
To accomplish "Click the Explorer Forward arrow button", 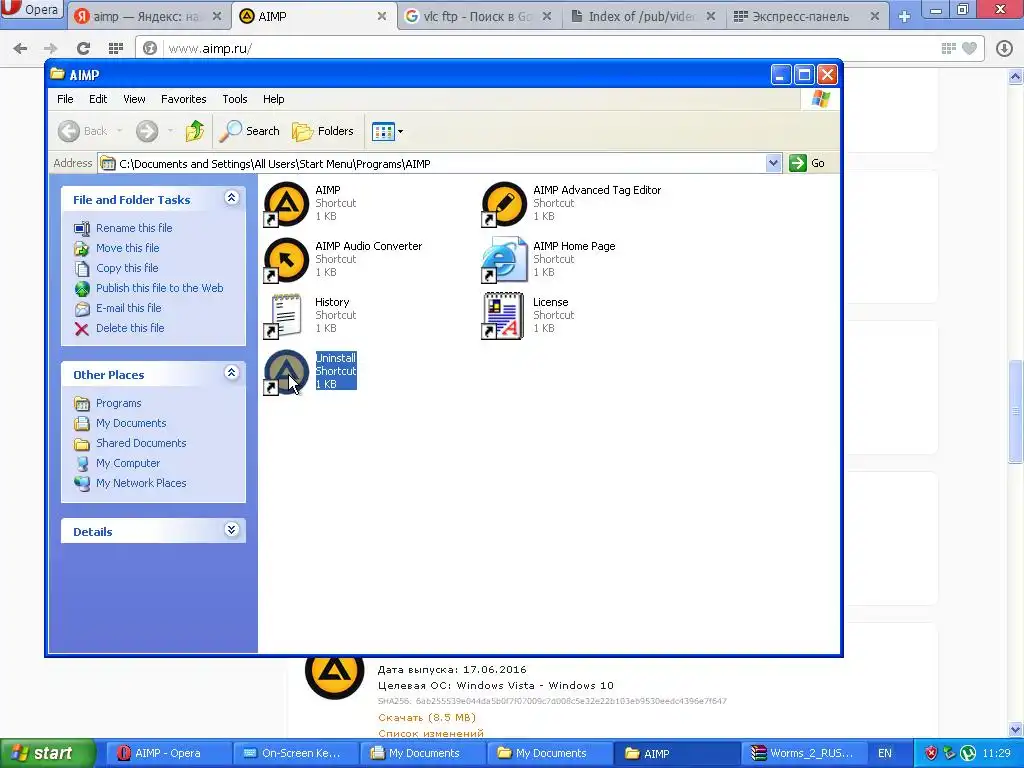I will point(147,131).
